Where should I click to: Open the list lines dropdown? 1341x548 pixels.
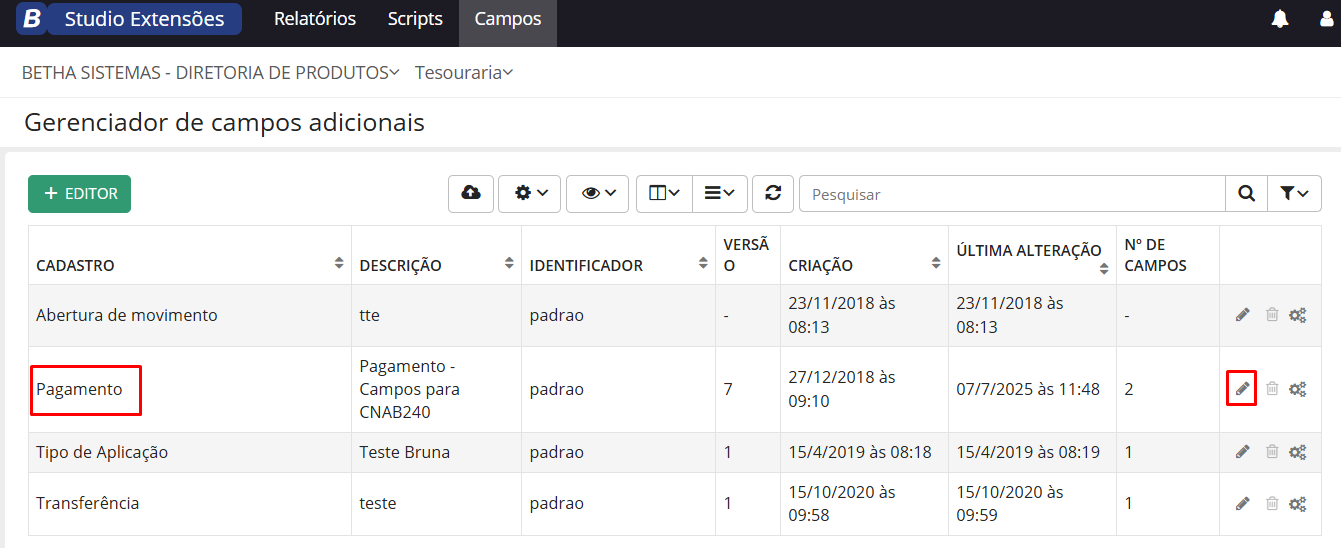pos(720,194)
